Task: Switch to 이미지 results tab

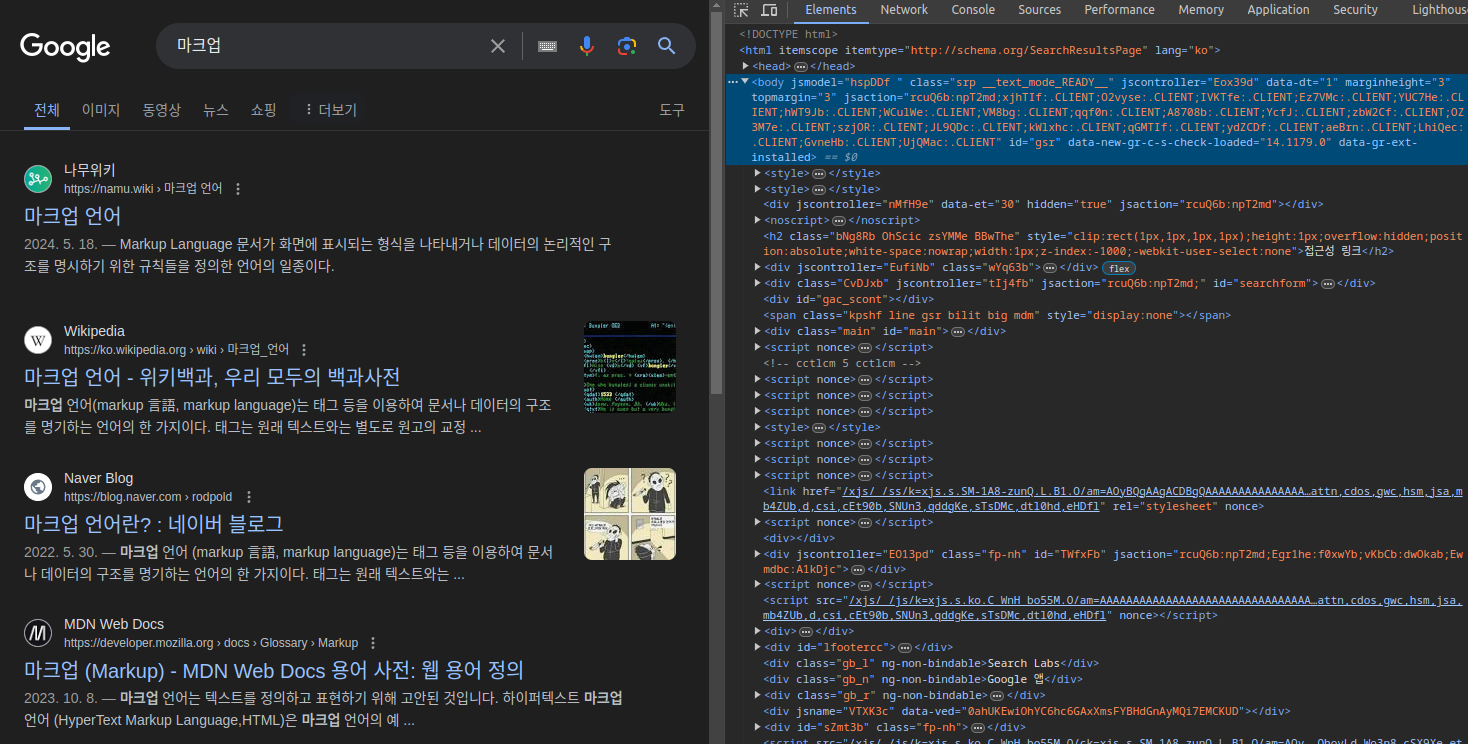Action: tap(101, 110)
